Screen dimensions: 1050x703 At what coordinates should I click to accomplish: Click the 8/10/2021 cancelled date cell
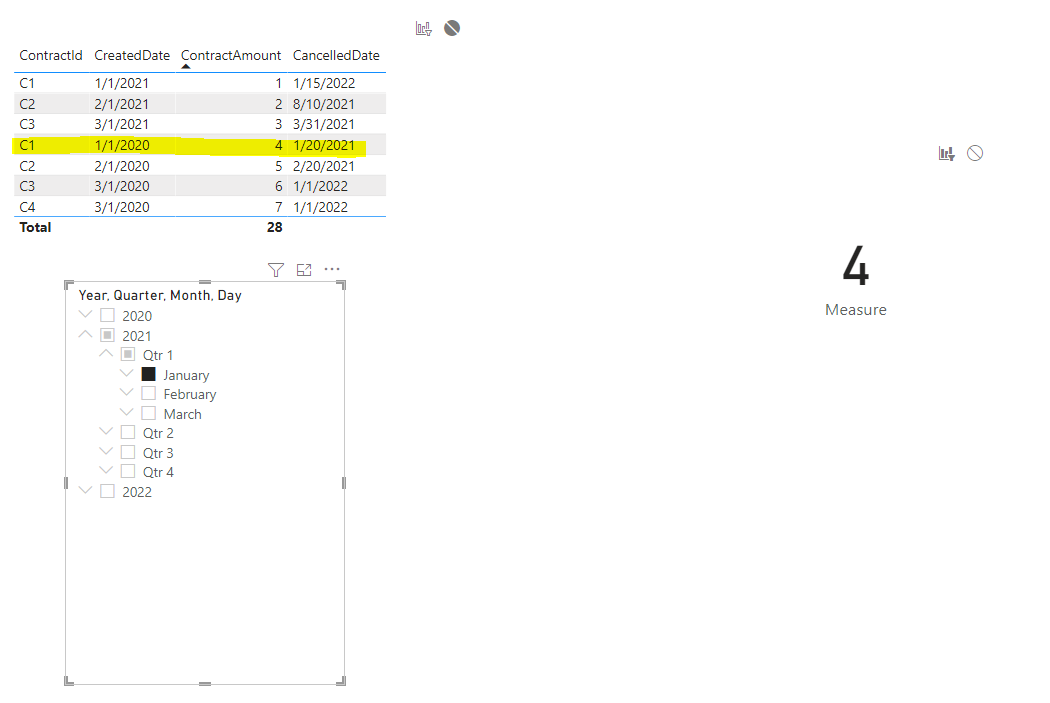(x=324, y=104)
